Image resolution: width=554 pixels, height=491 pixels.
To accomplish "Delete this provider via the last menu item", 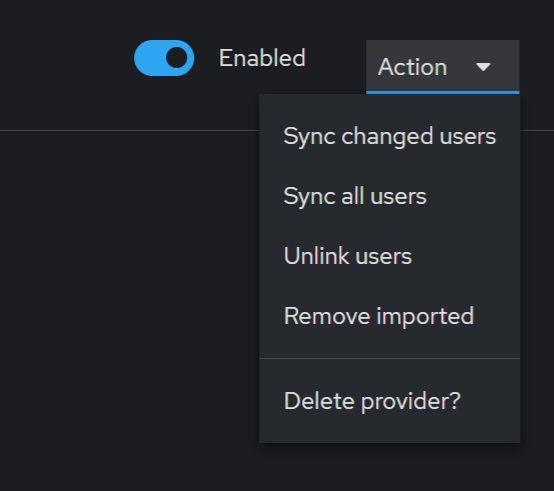I will 390,401.
